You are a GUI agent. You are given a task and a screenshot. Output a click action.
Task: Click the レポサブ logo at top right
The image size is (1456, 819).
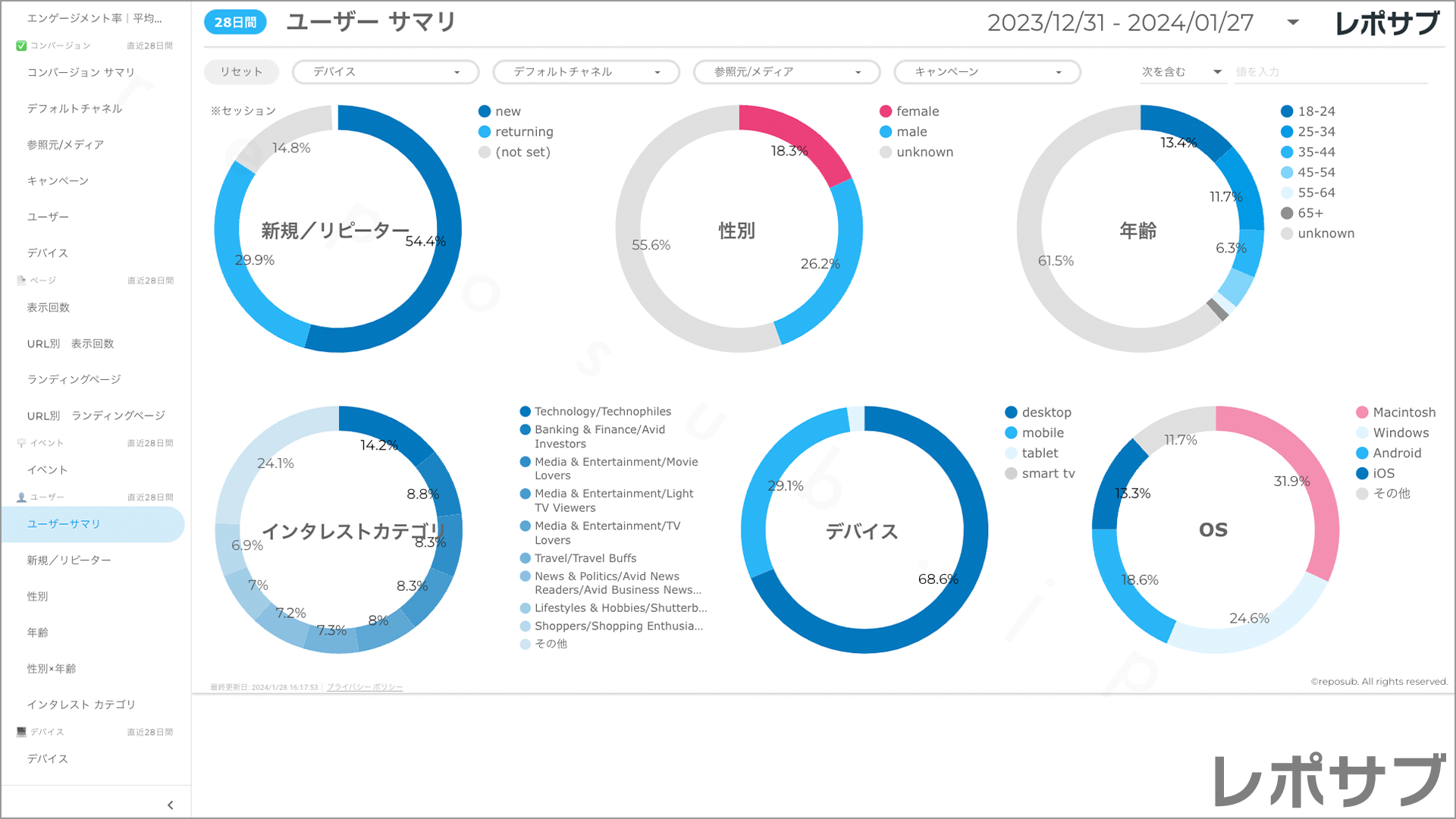click(1387, 24)
